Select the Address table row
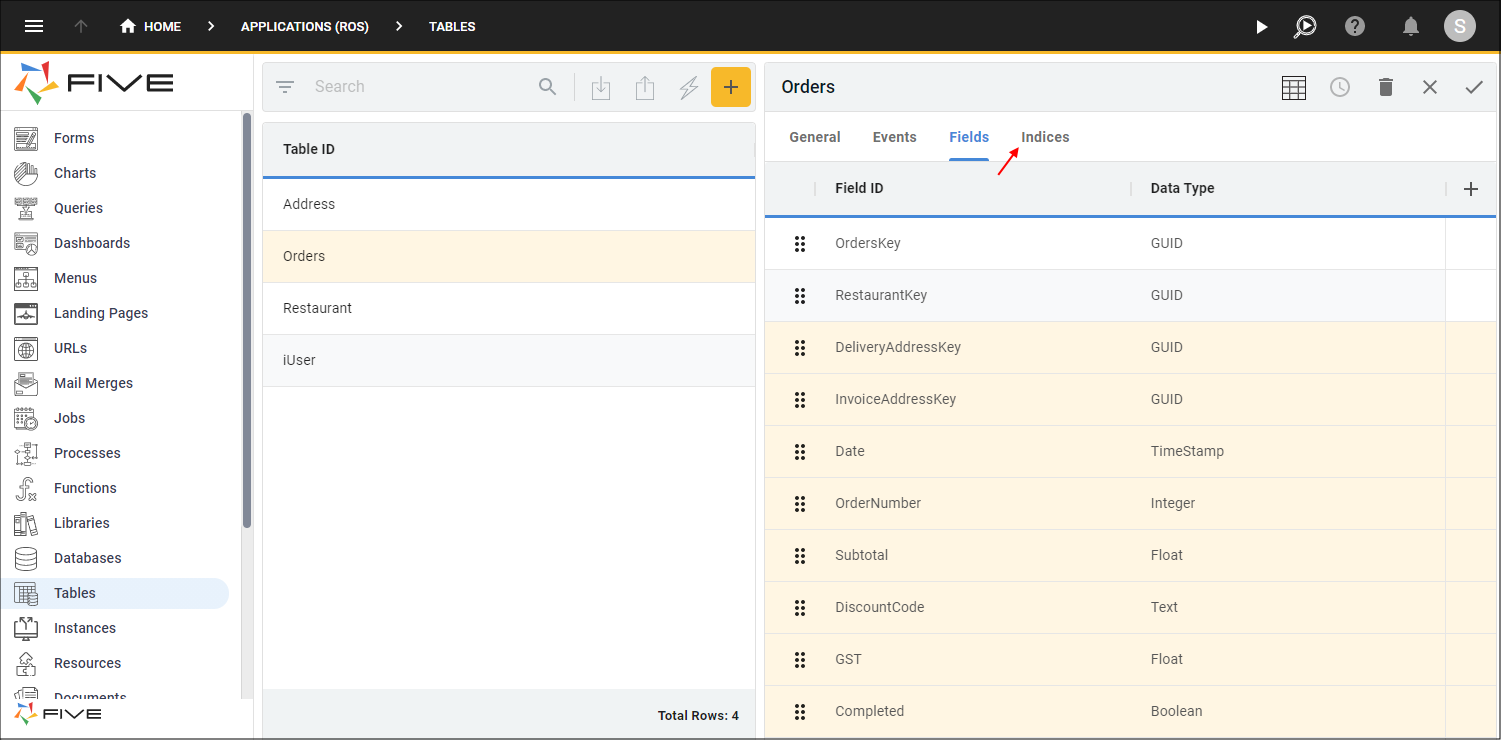This screenshot has height=740, width=1501. [x=509, y=204]
